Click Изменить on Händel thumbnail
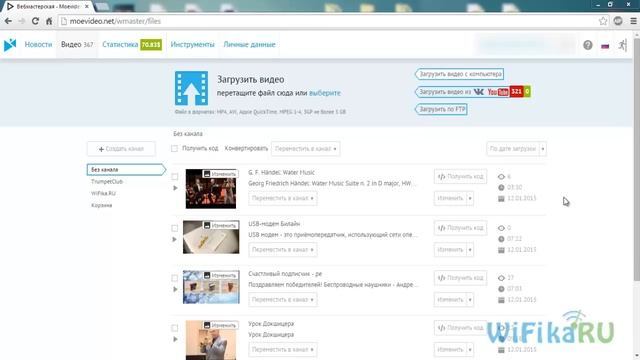The width and height of the screenshot is (640, 360). click(220, 174)
